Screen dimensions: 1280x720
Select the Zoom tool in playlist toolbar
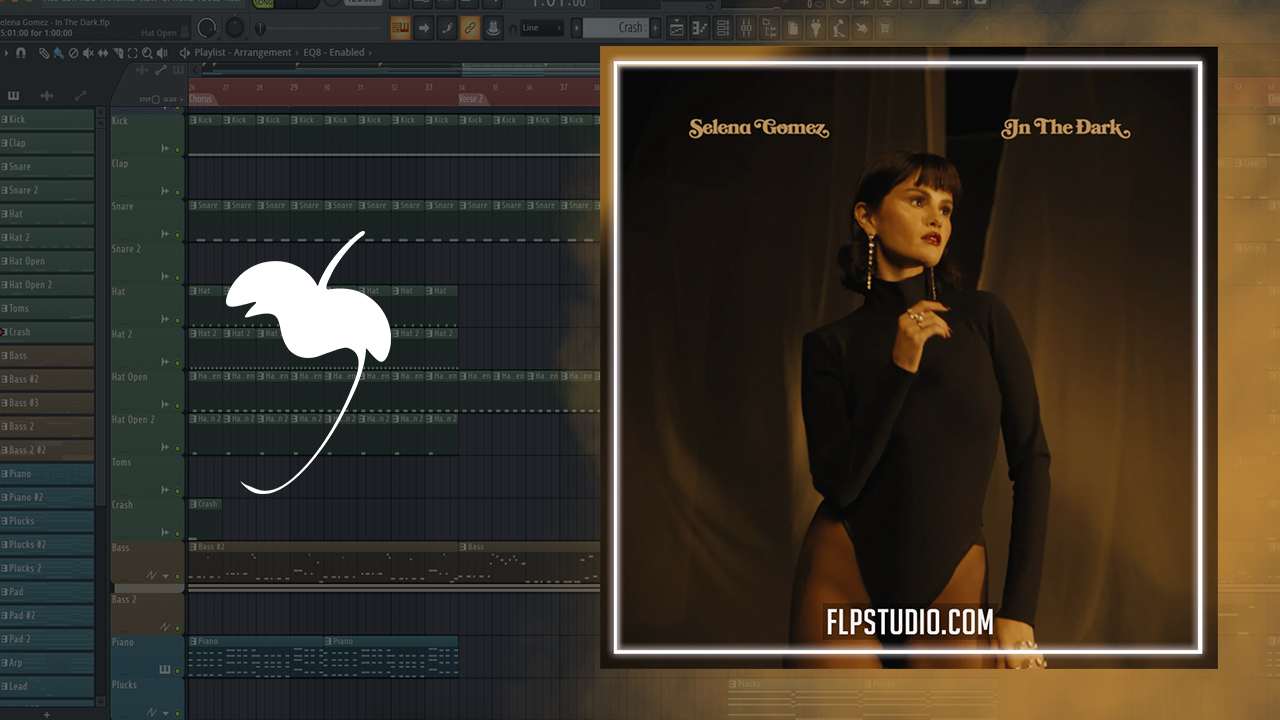pos(147,52)
